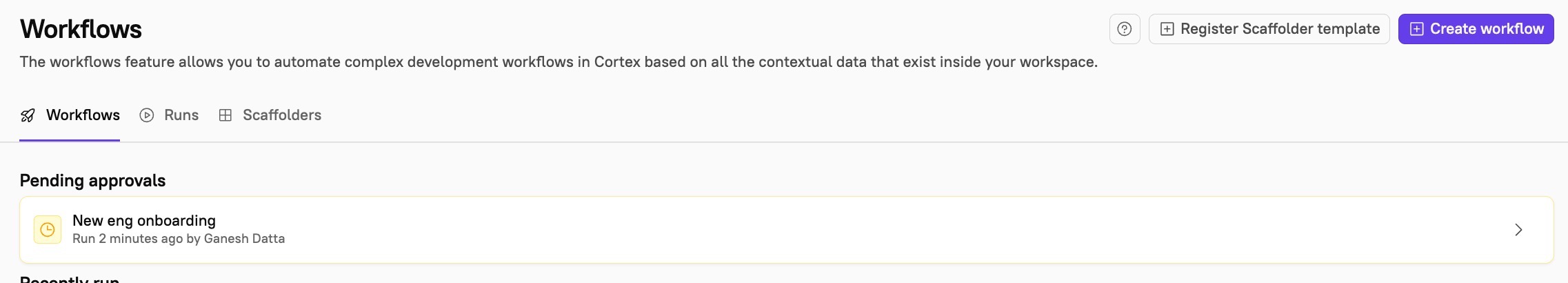Click empty middle area of pending approval card
Viewport: 1568px width, 283px height.
point(827,230)
